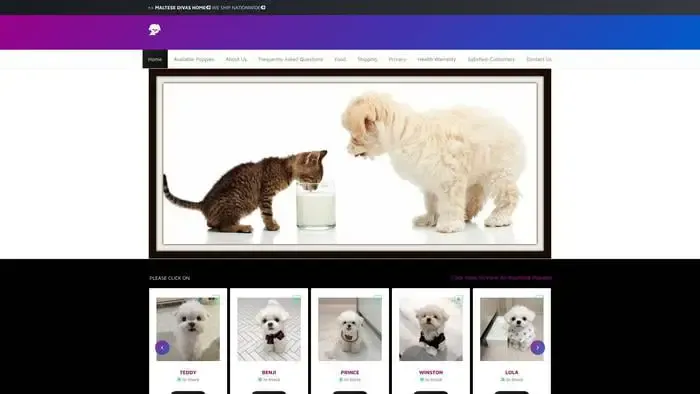Click In Stock status under Benji
The height and width of the screenshot is (394, 700).
pos(269,380)
